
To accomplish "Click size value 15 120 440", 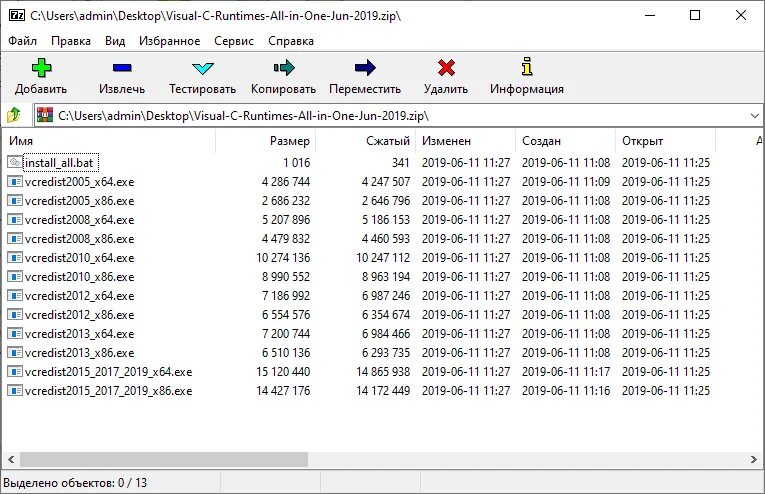I will (283, 372).
